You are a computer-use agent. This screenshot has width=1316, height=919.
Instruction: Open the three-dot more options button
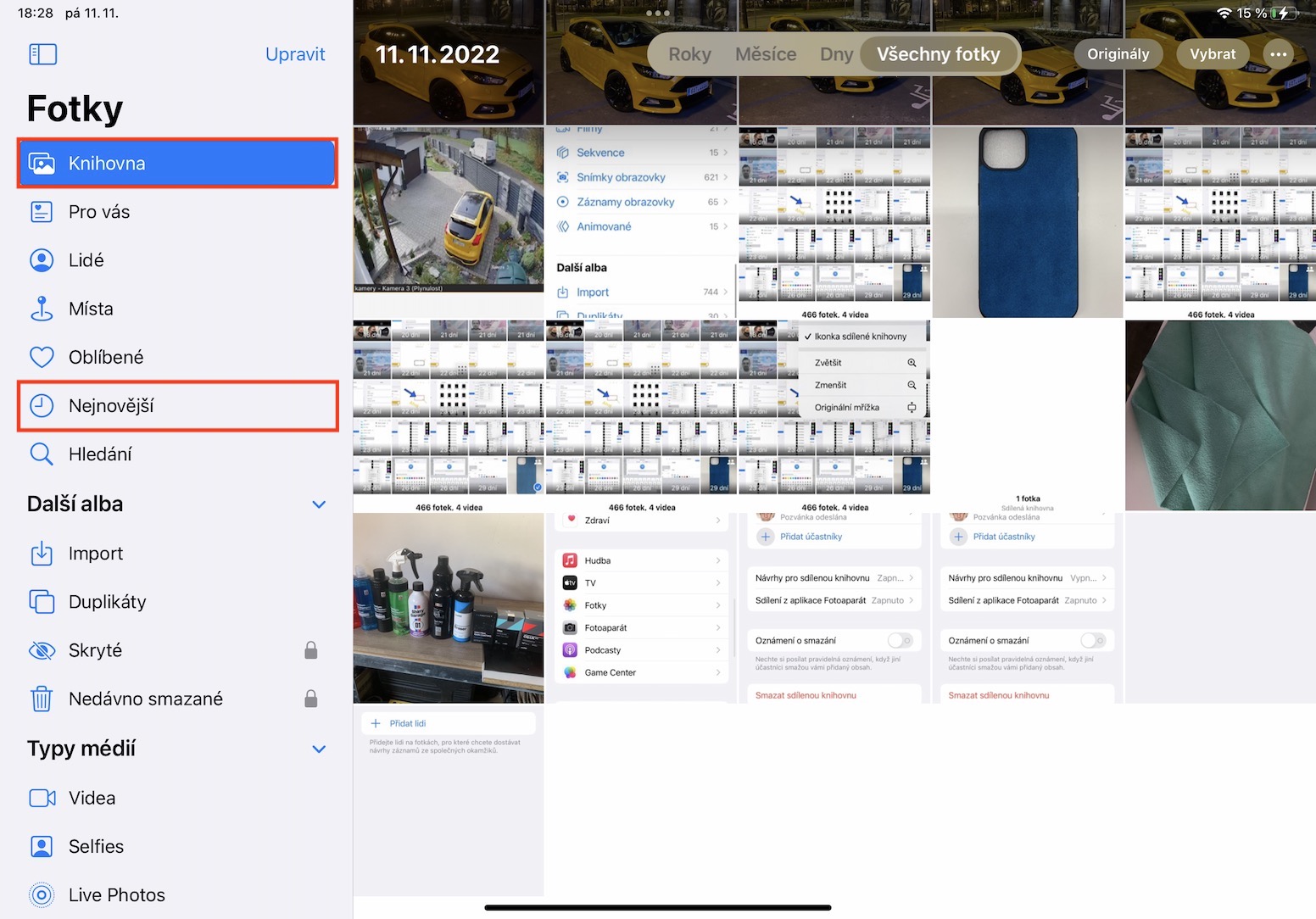(x=1279, y=54)
